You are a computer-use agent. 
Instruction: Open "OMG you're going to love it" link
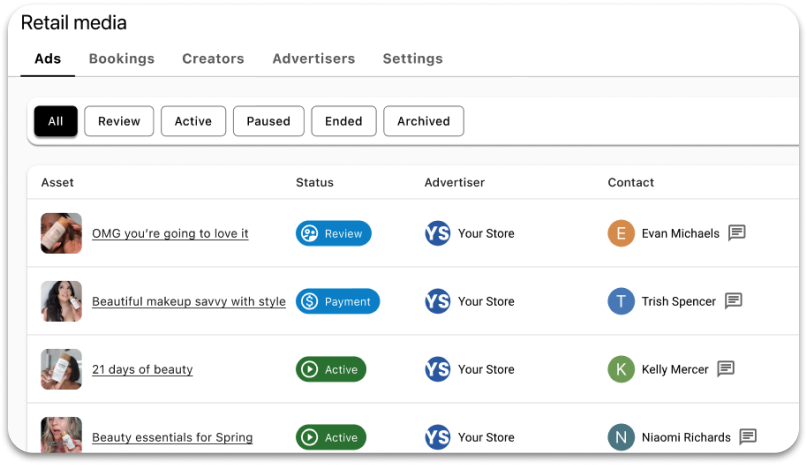pyautogui.click(x=170, y=234)
